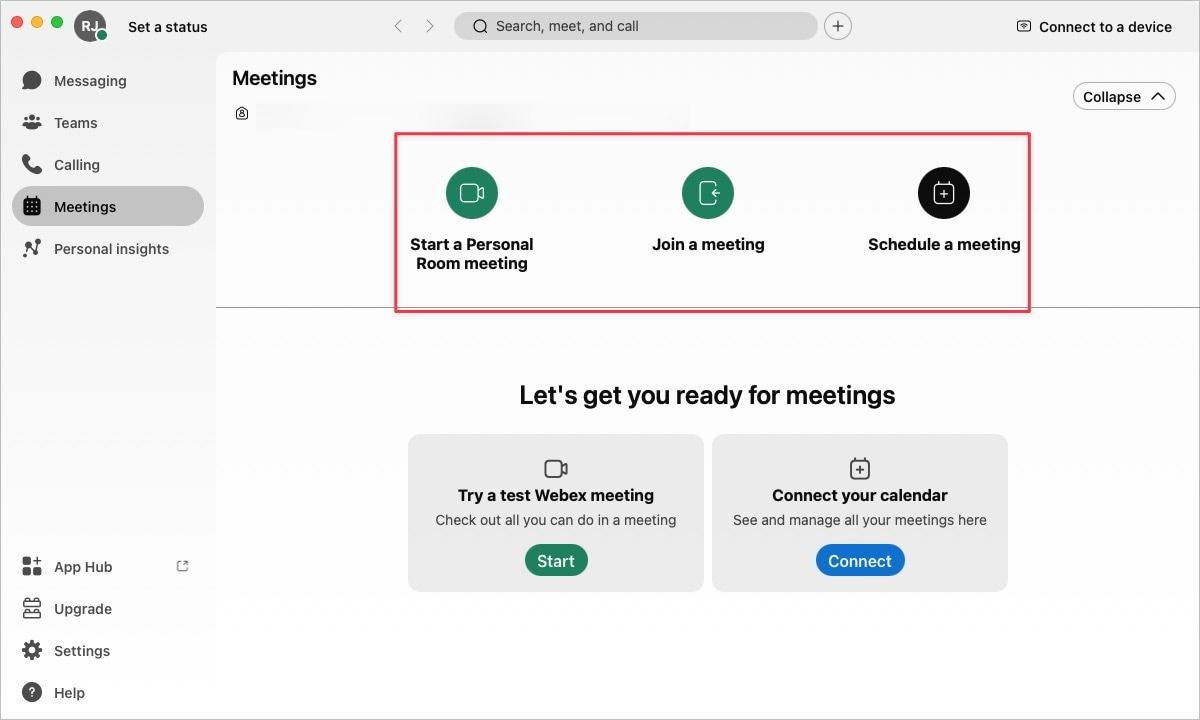
Task: Click the personal room lock icon under Meetings
Action: (x=242, y=114)
